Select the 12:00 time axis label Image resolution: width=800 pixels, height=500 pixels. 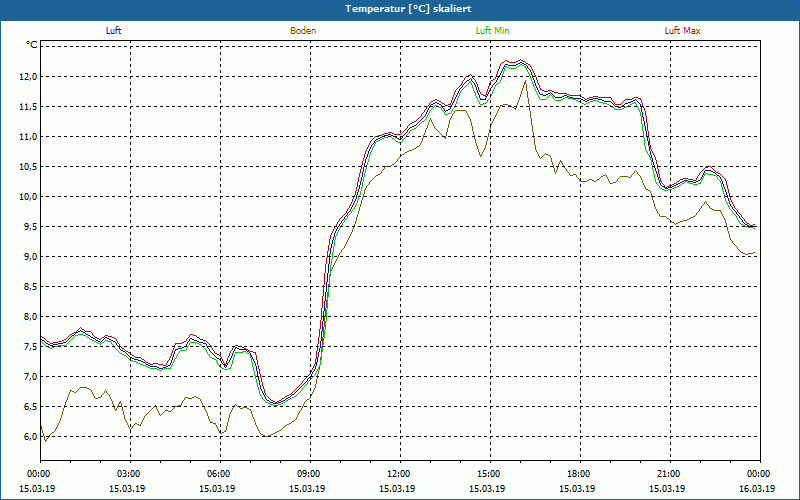(x=399, y=474)
